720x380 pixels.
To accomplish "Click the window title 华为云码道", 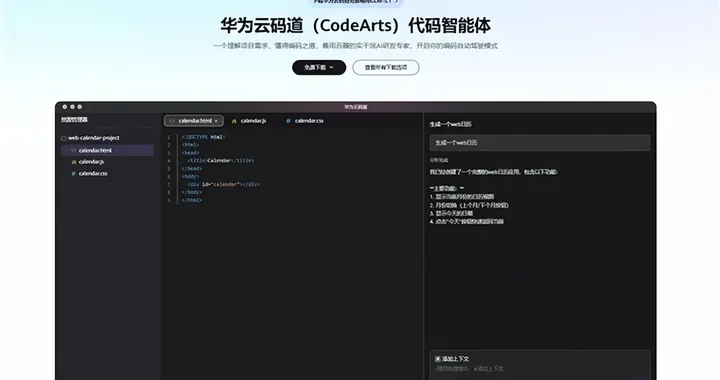I will point(356,107).
